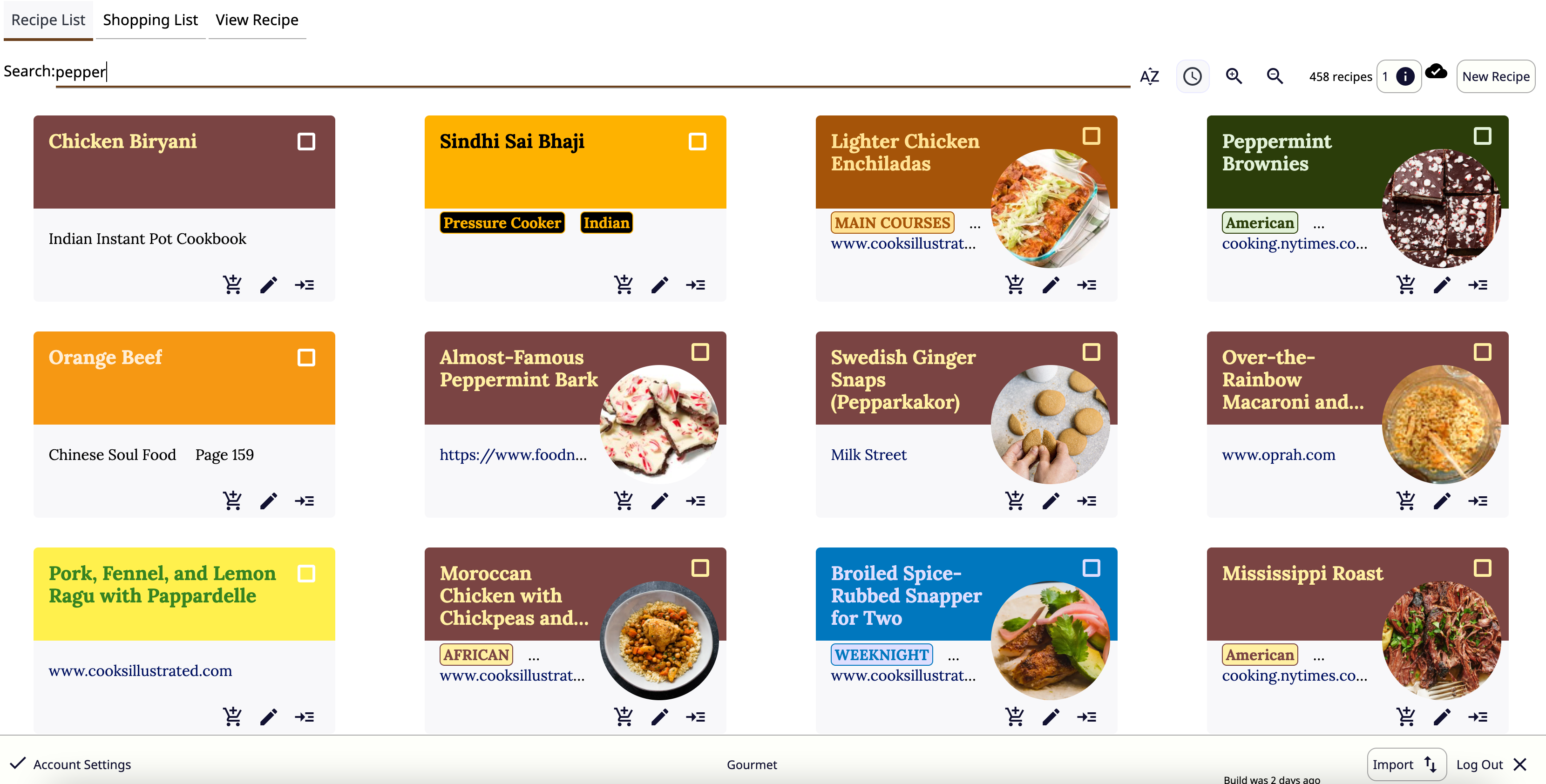Expand extra tags on Broiled Spice-Rubbed Snapper
The height and width of the screenshot is (784, 1546).
(x=954, y=657)
